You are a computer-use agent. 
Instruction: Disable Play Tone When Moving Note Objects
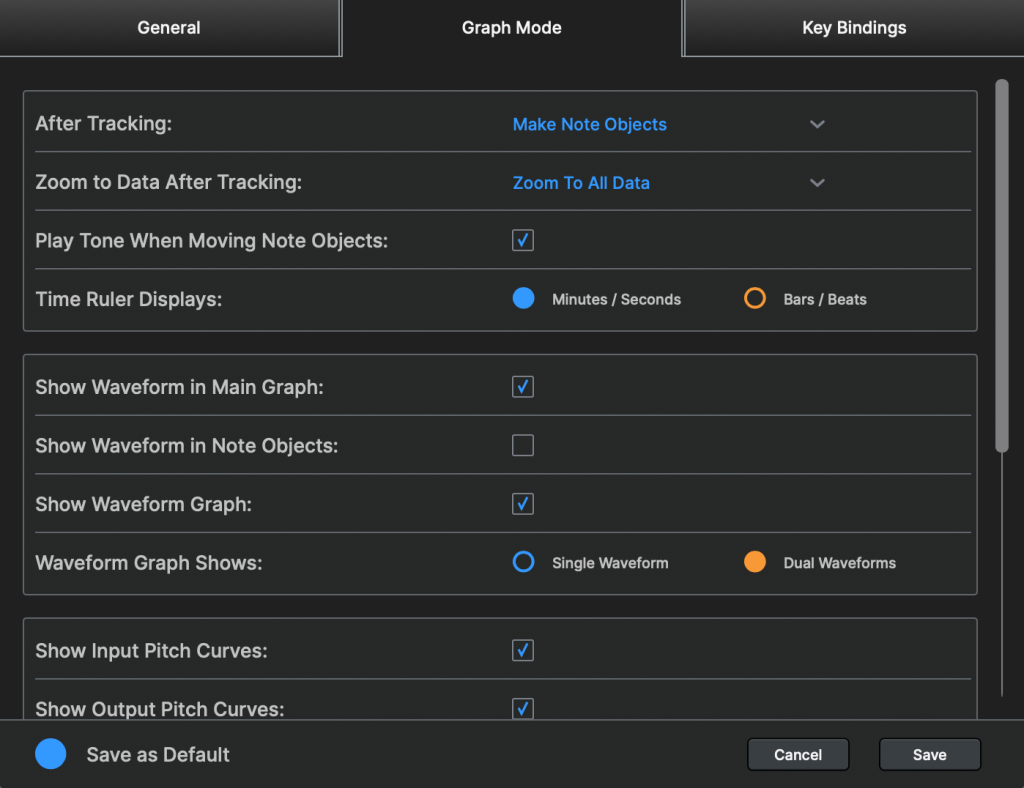pyautogui.click(x=522, y=240)
